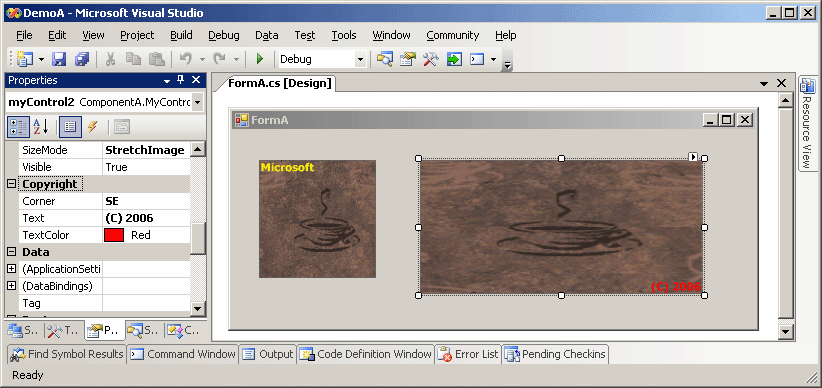Viewport: 822px width, 388px height.
Task: Pin the Properties panel with the auto-hide pushpin
Action: (x=181, y=80)
